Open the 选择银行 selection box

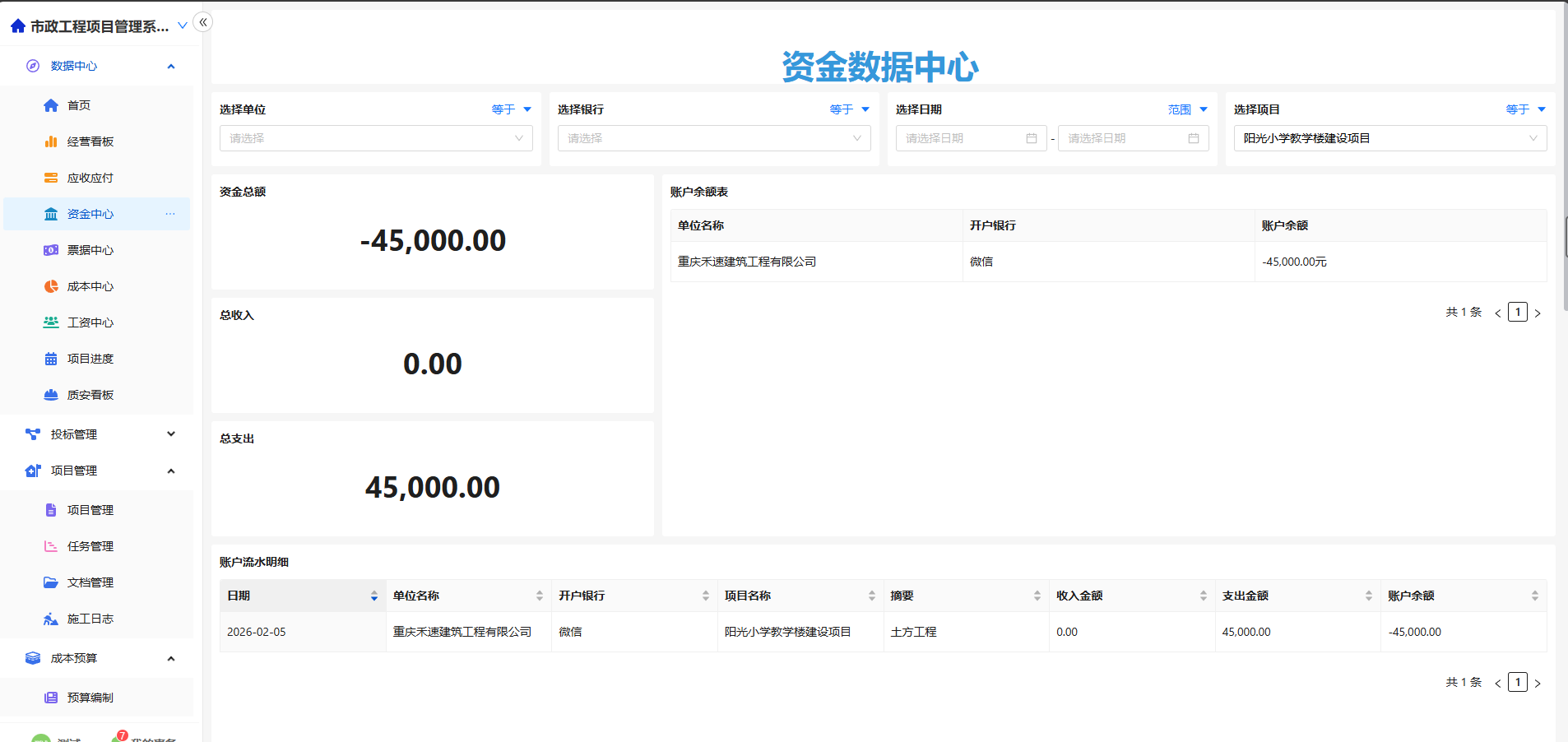[x=712, y=137]
